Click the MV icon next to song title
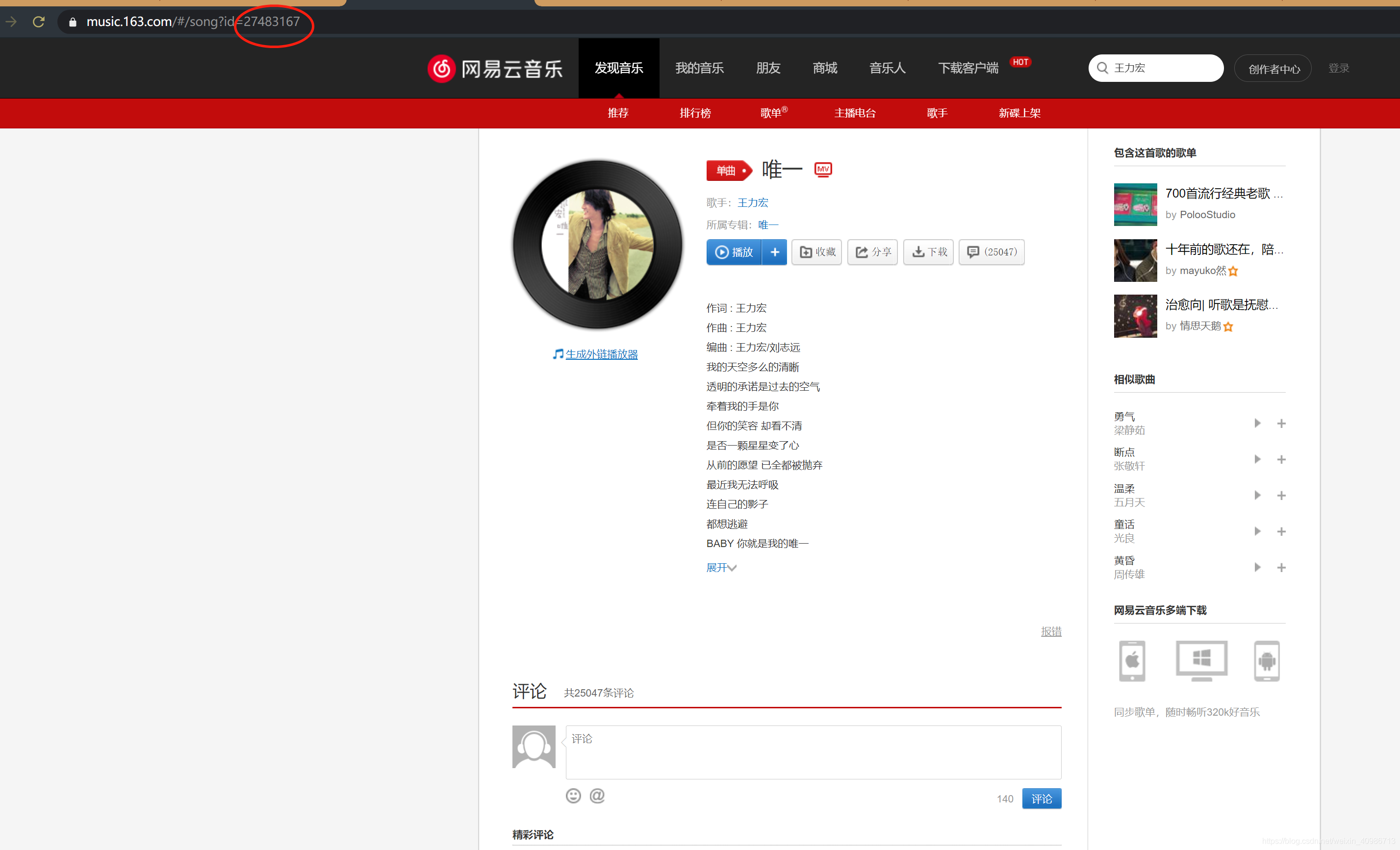This screenshot has height=850, width=1400. tap(823, 169)
